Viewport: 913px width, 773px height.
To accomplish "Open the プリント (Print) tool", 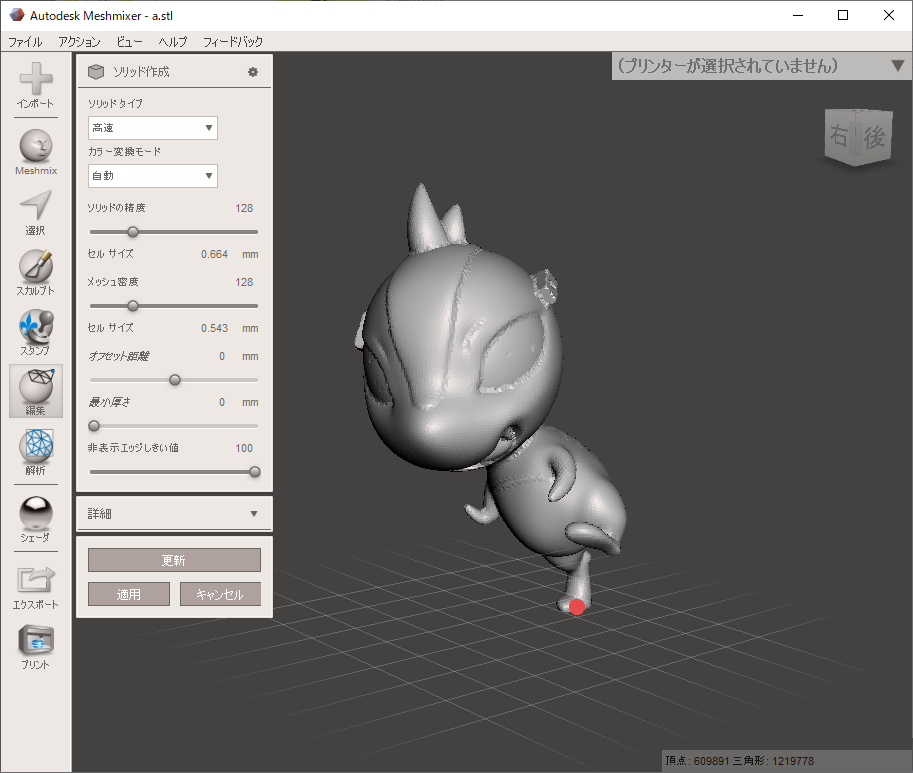I will tap(36, 647).
